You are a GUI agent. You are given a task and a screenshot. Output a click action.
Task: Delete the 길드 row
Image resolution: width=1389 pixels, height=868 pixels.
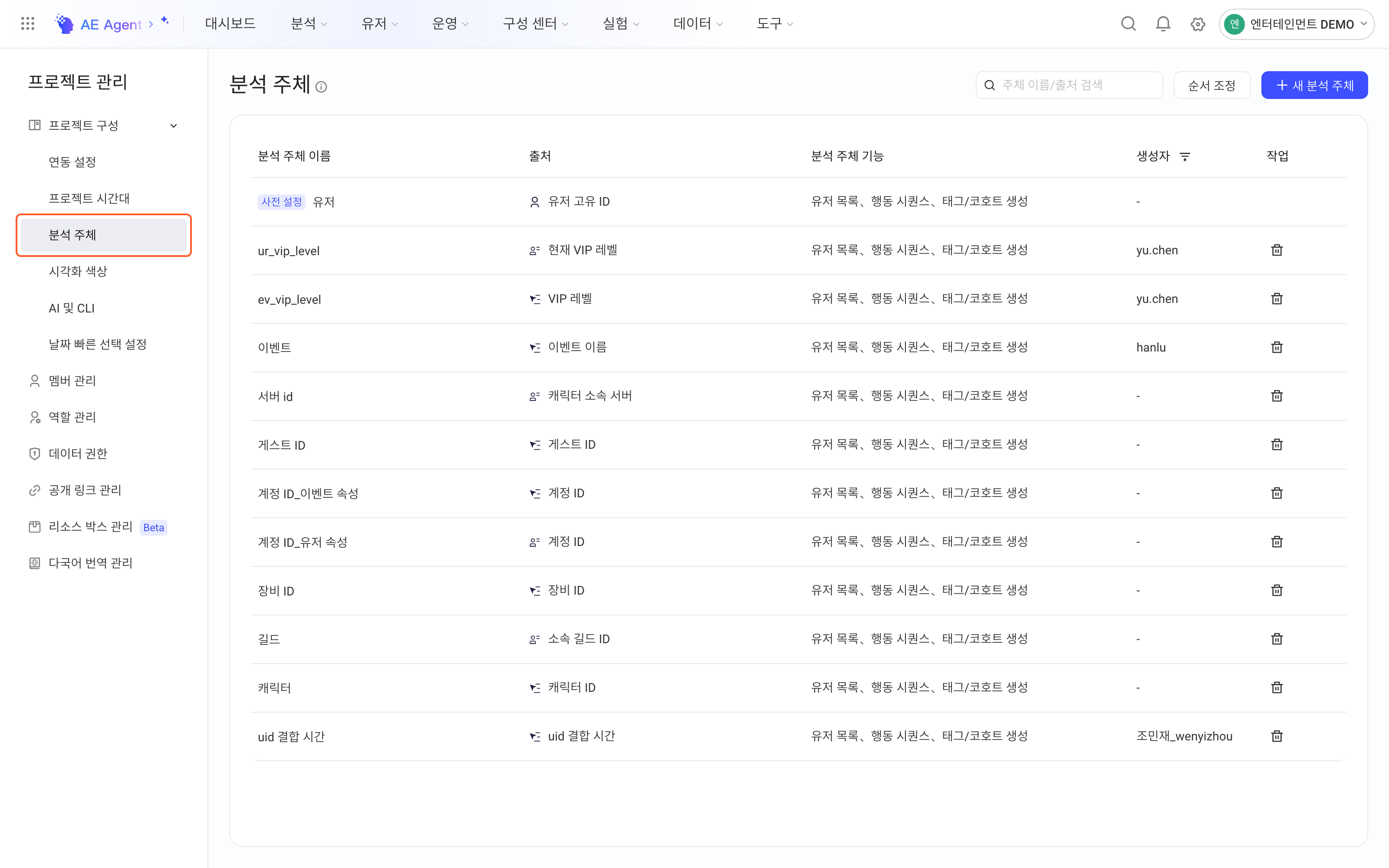(1277, 638)
